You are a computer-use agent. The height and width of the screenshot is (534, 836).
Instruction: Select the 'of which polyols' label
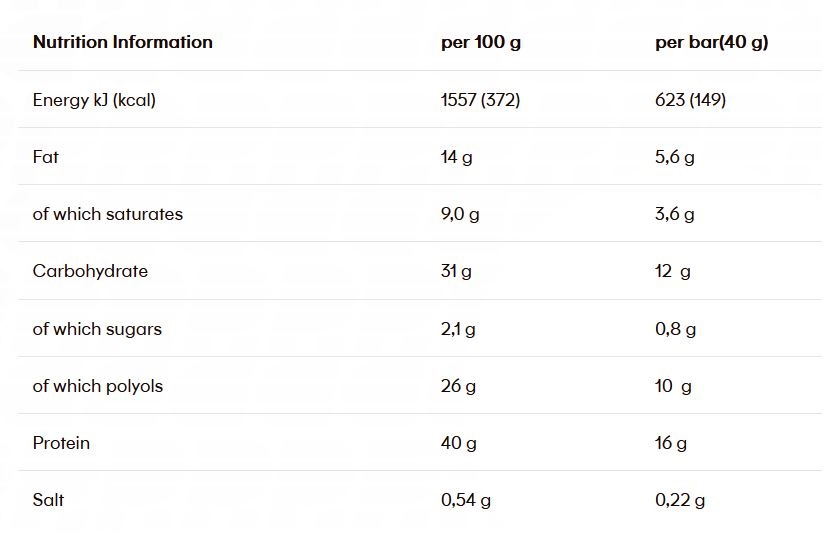point(98,386)
